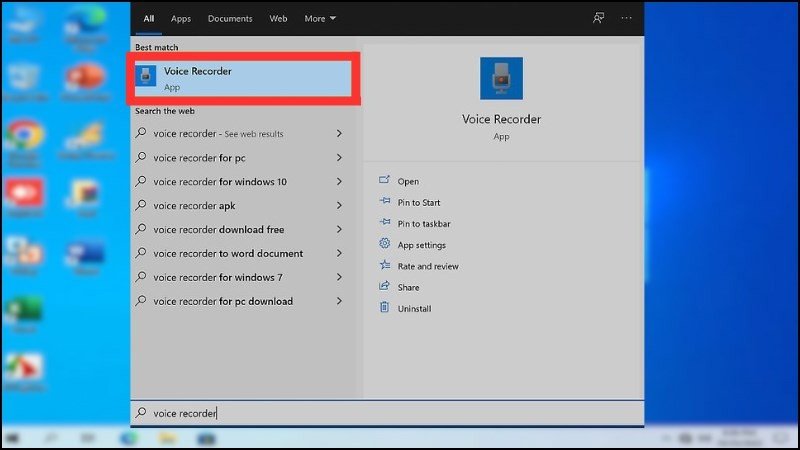Click Share action
The width and height of the screenshot is (800, 450).
point(408,288)
